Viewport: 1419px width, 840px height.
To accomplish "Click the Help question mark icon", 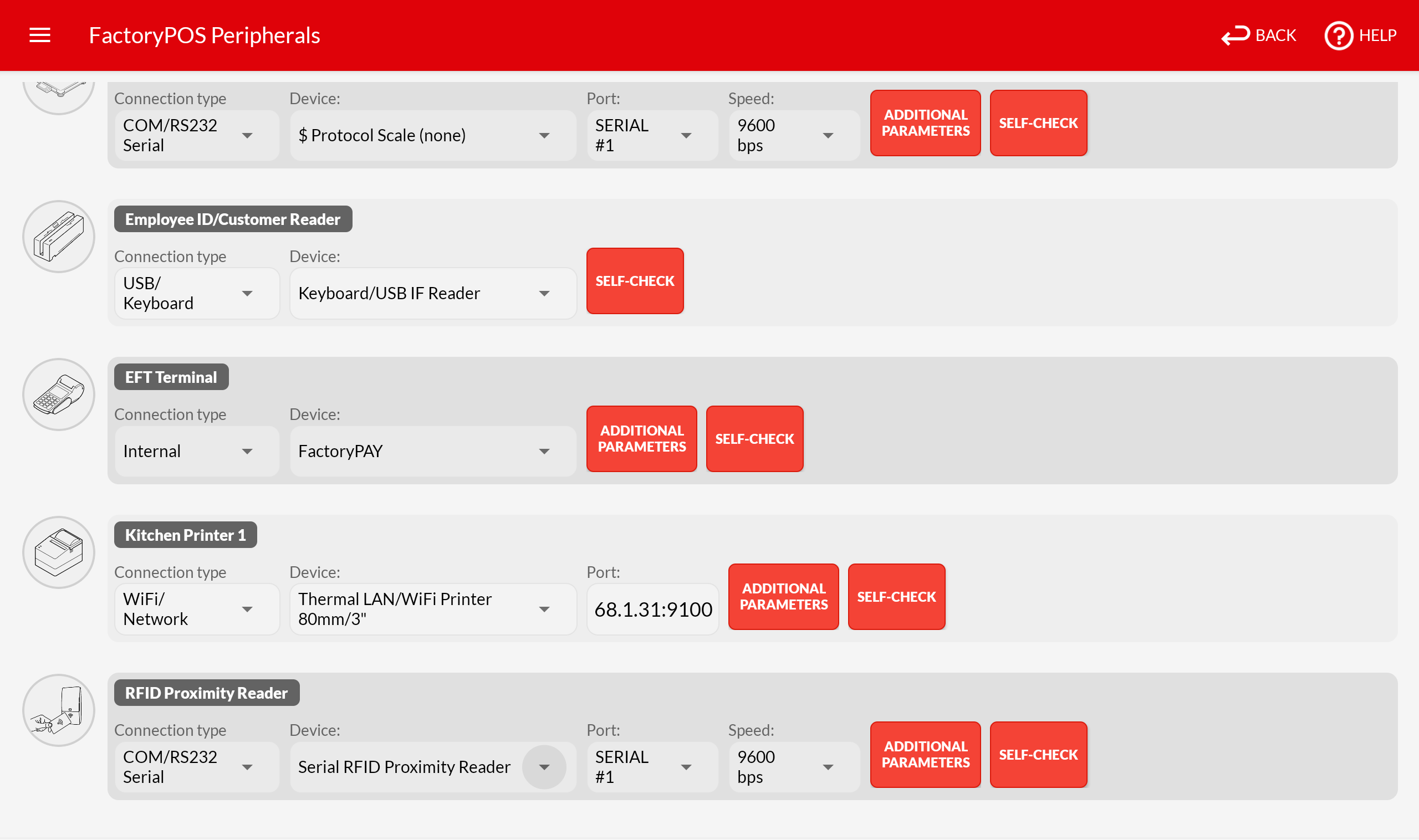I will (x=1338, y=35).
